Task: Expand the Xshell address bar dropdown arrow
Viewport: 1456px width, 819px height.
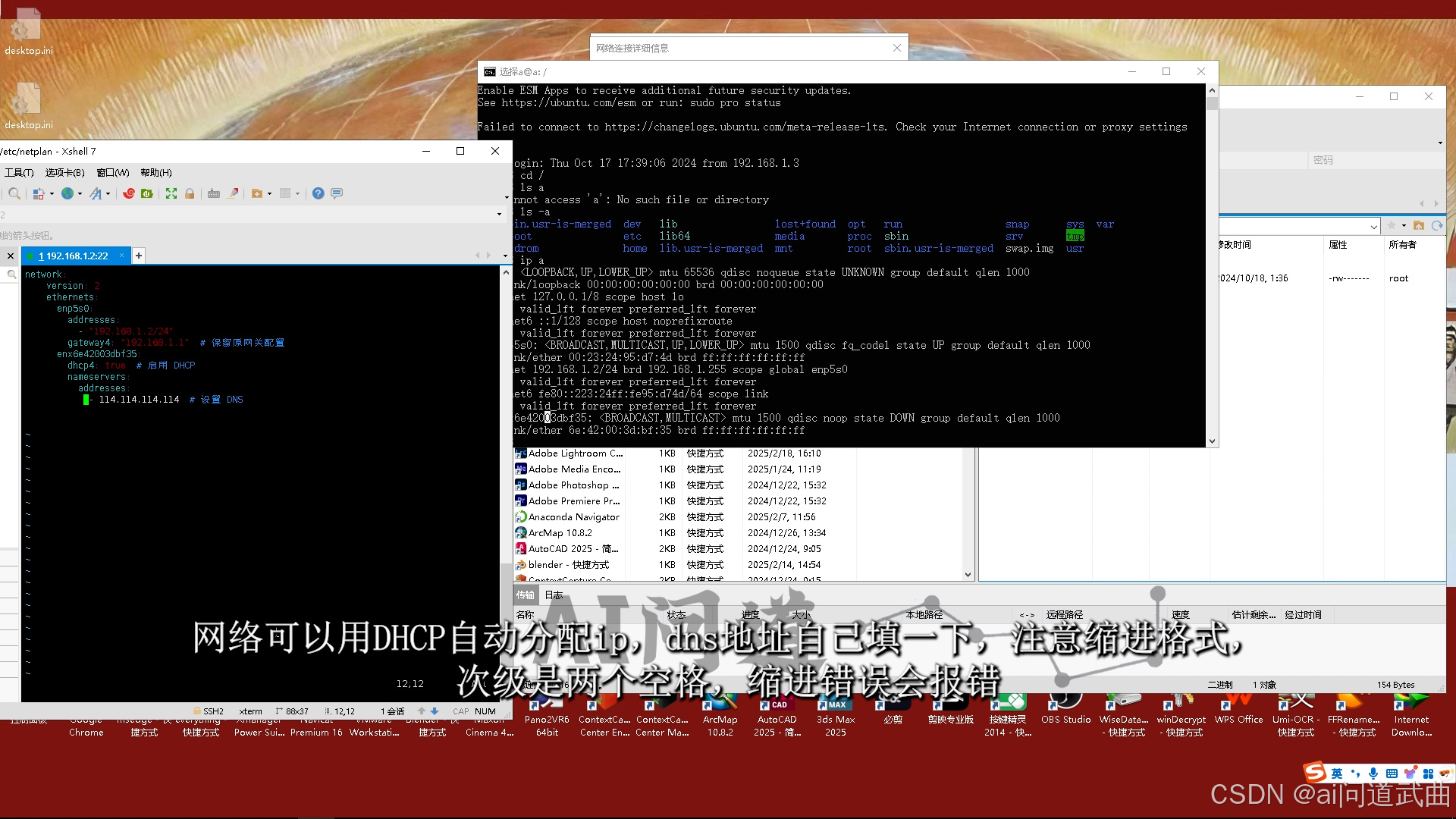Action: [x=499, y=215]
